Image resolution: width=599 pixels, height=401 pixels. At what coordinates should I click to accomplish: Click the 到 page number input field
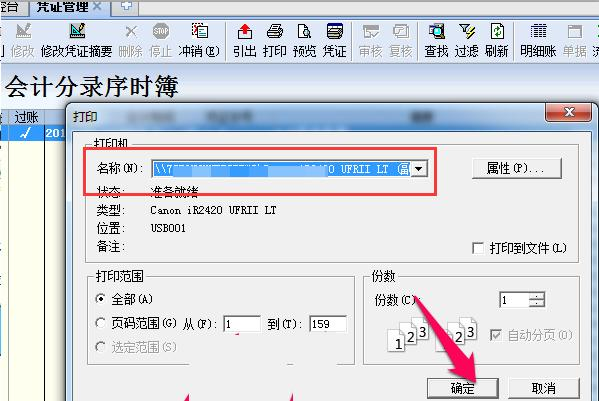[x=328, y=324]
